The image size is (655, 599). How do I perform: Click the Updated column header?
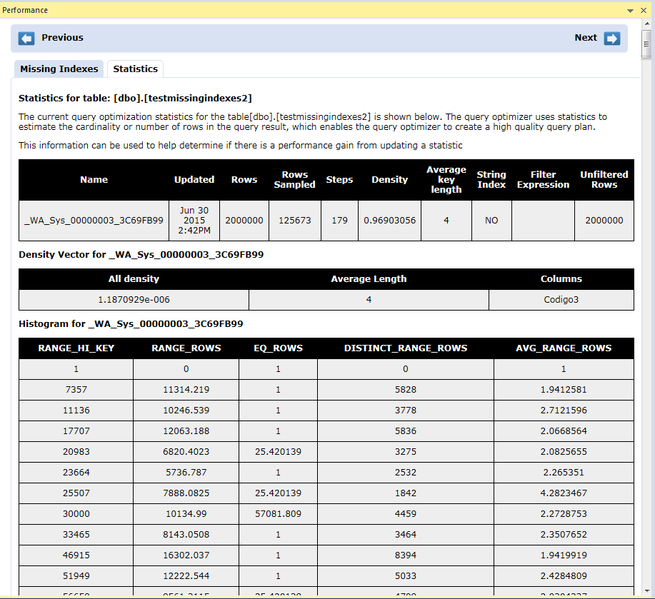point(194,180)
